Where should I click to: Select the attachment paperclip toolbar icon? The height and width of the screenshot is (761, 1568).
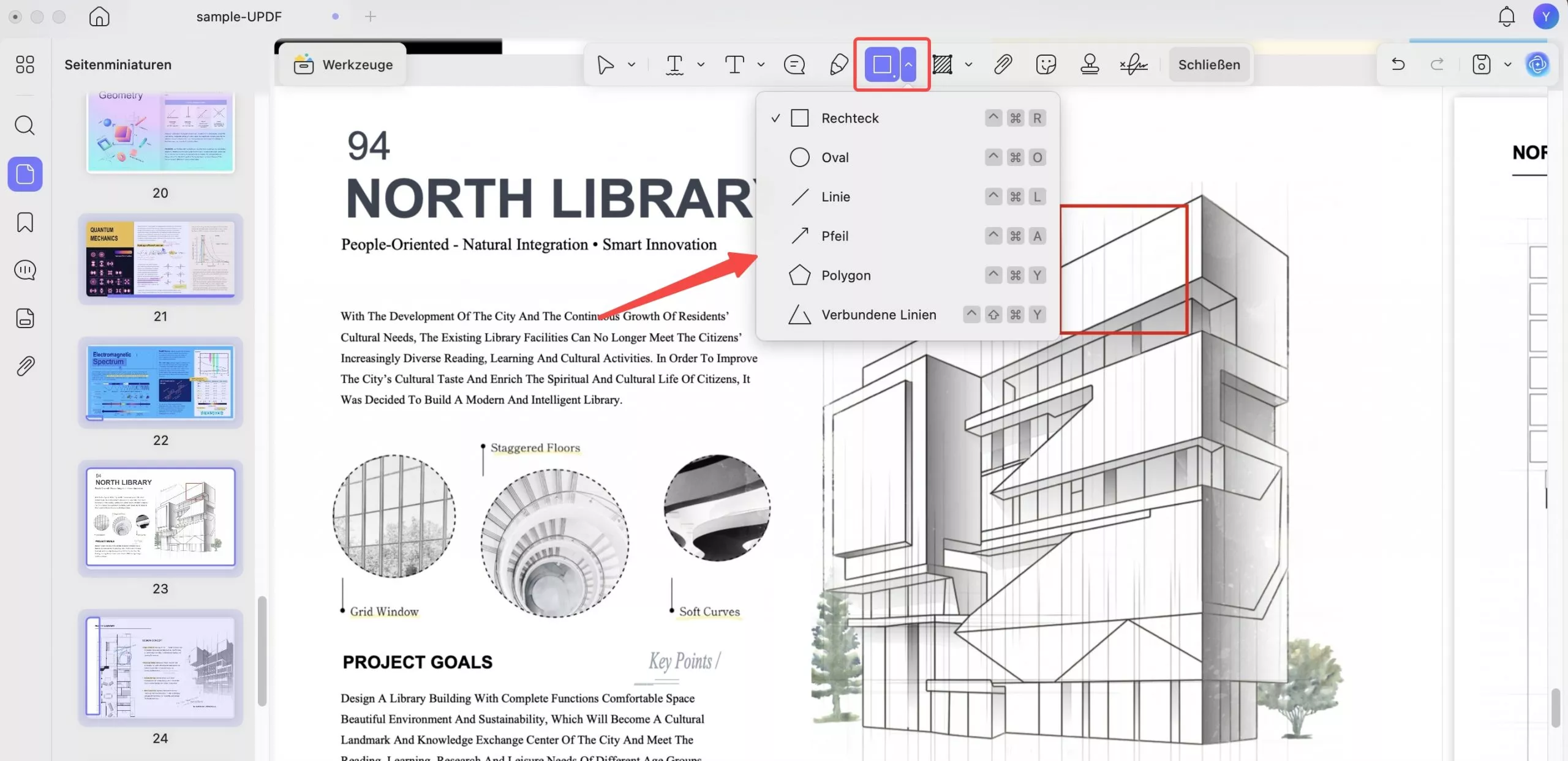pos(1003,64)
